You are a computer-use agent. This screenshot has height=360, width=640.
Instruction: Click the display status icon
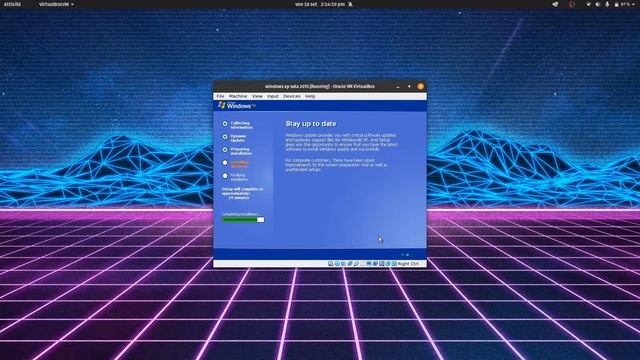pyautogui.click(x=369, y=264)
